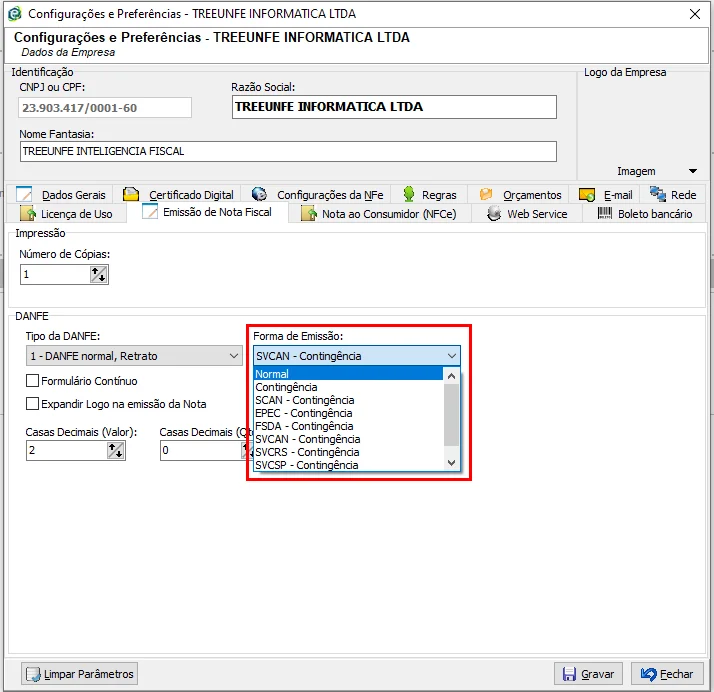
Task: Click the Razão Social input field
Action: pyautogui.click(x=394, y=107)
